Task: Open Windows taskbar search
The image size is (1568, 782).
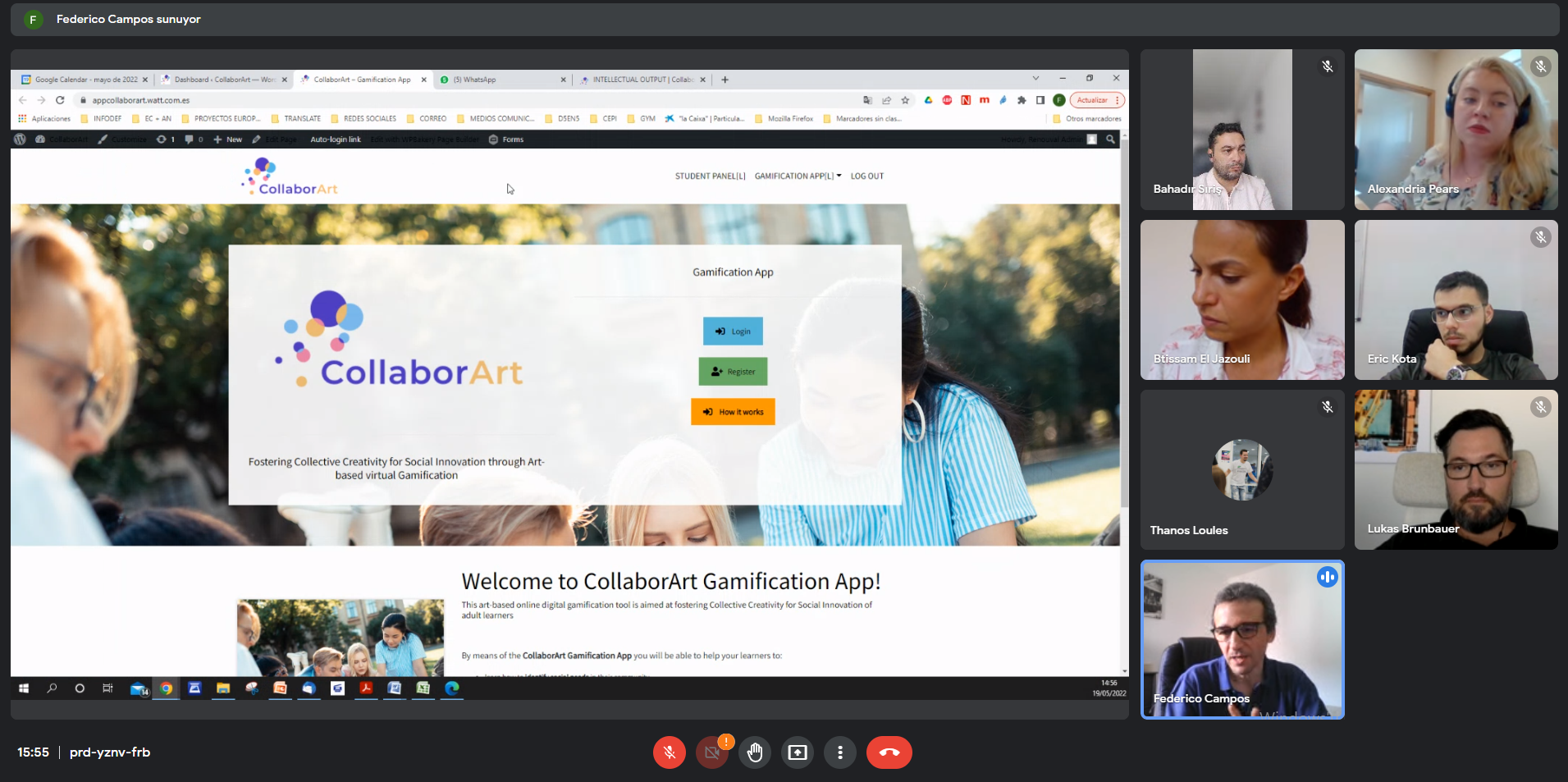Action: 52,688
